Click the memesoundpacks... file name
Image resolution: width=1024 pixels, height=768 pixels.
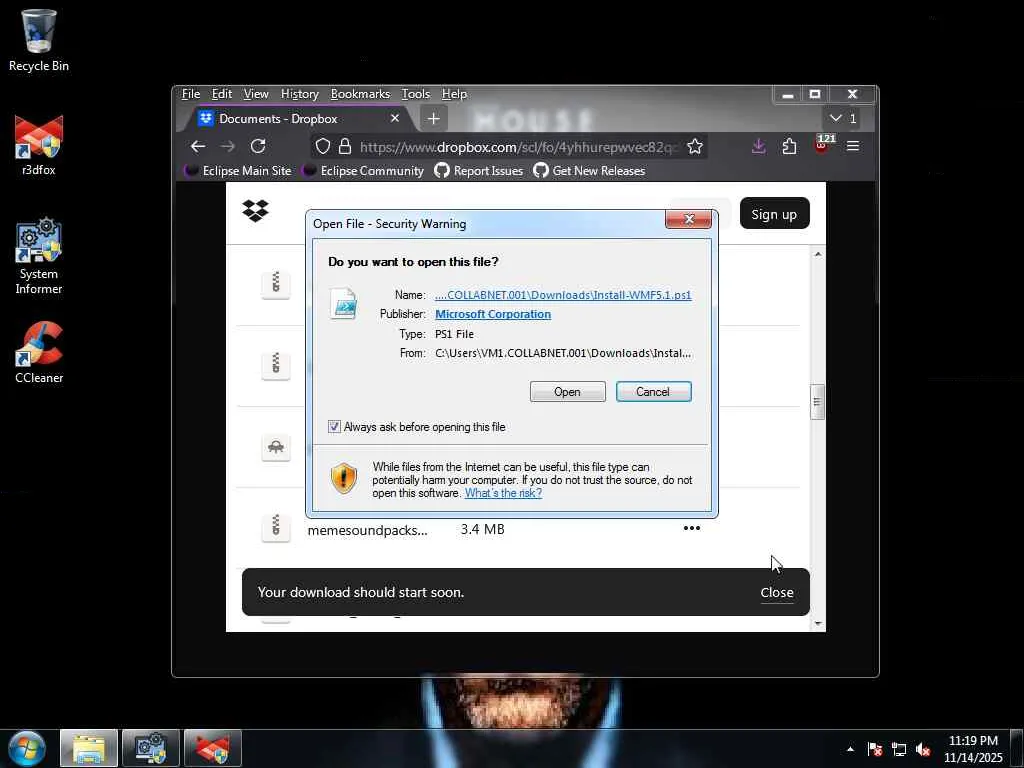(368, 530)
